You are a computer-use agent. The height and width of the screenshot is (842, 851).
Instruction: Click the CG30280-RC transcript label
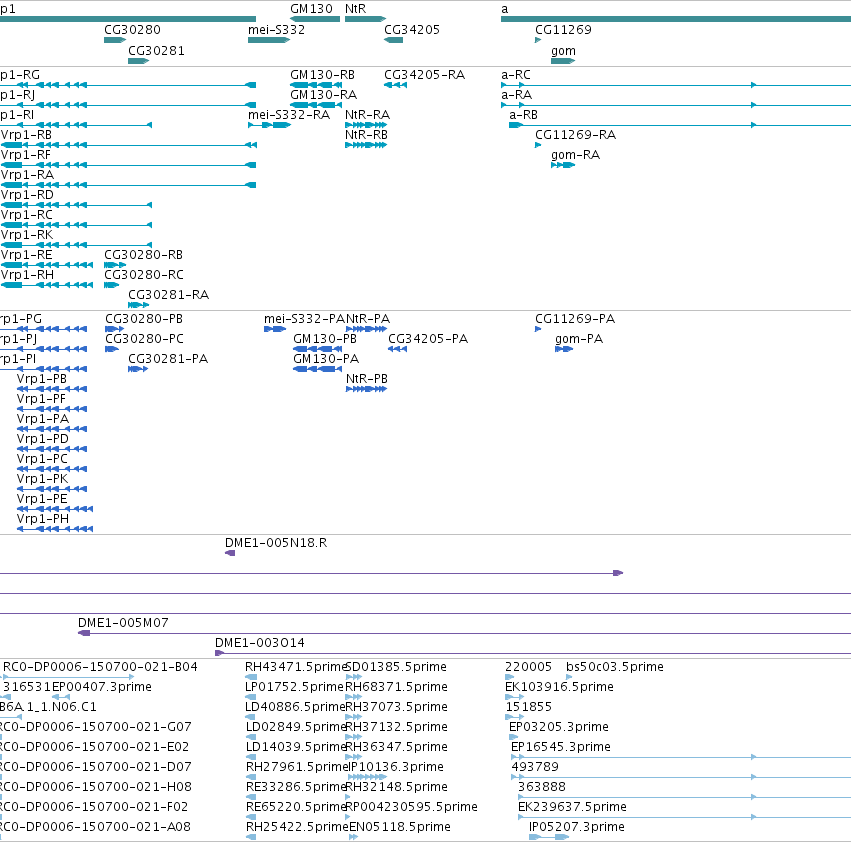[144, 275]
